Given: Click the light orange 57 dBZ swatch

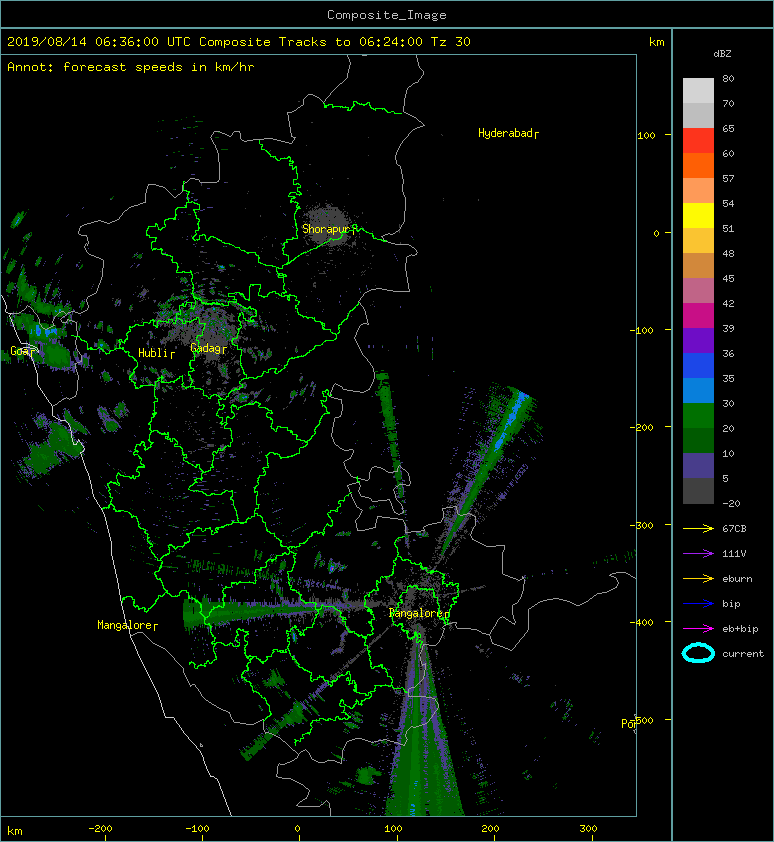Looking at the screenshot, I should (x=698, y=190).
